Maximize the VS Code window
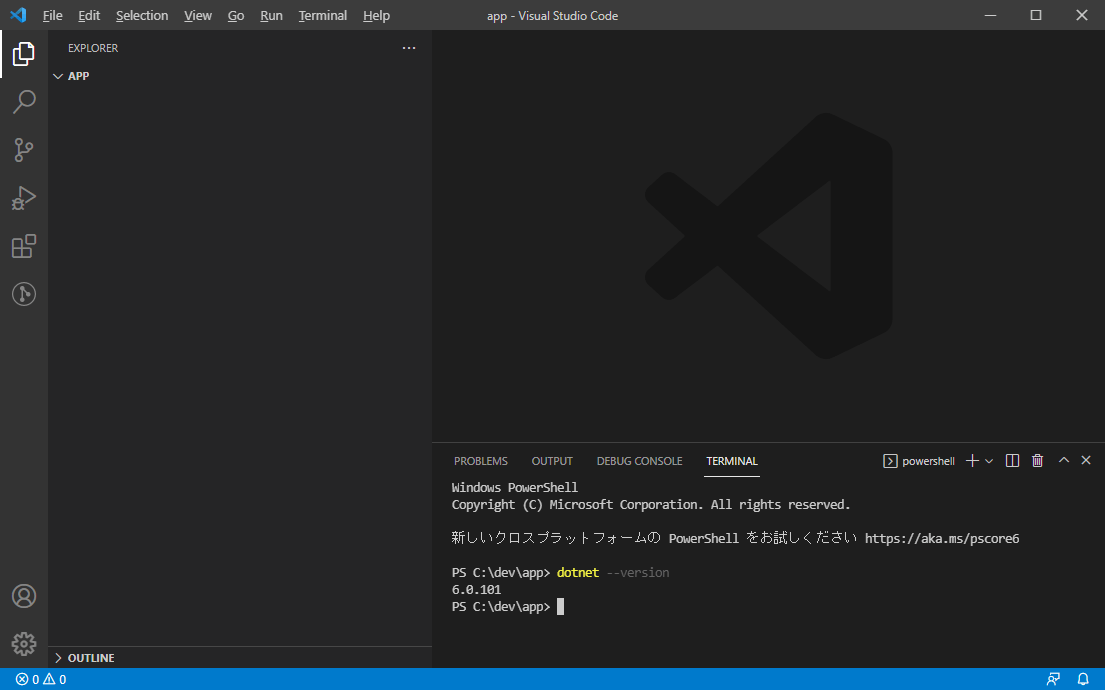This screenshot has height=690, width=1105. [x=1036, y=15]
